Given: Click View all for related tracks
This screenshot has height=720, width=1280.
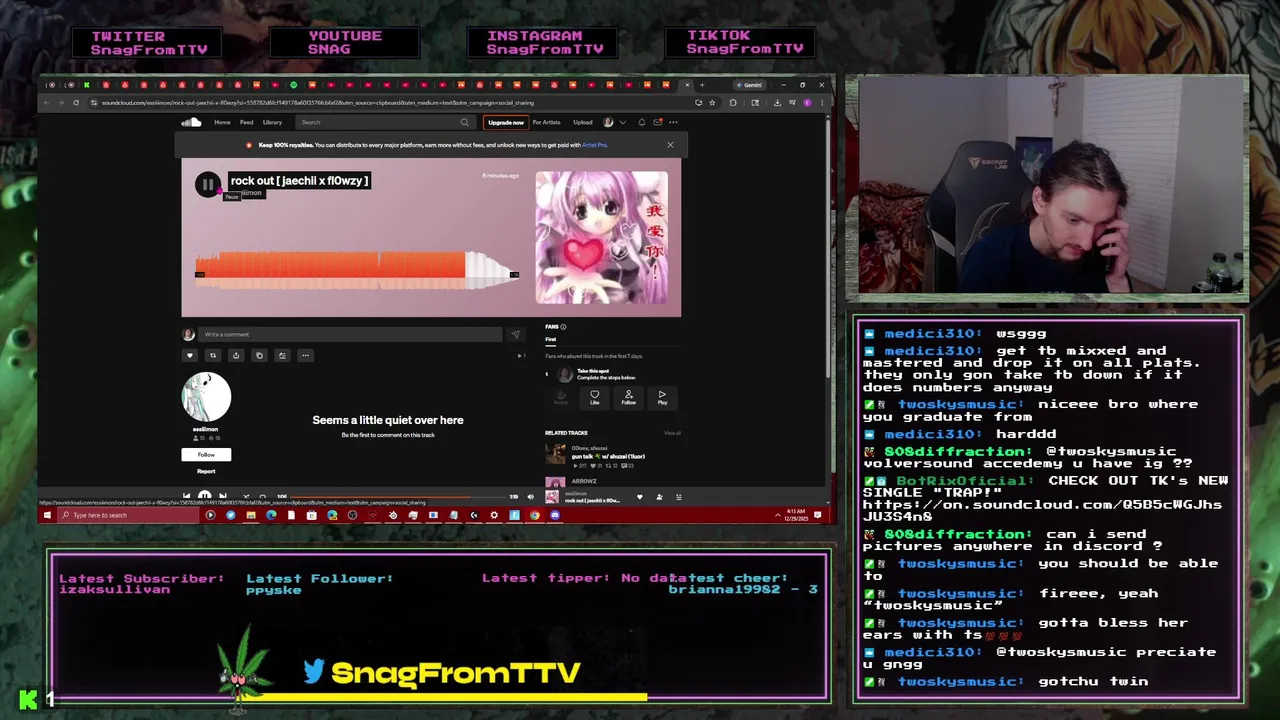Looking at the screenshot, I should [x=672, y=433].
